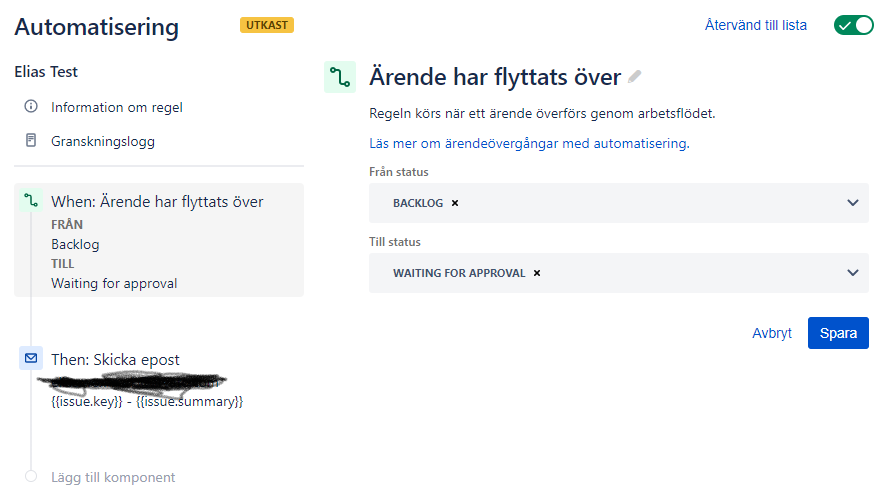Image resolution: width=892 pixels, height=500 pixels.
Task: Click the green transition icon in rule sidebar
Action: (x=31, y=202)
